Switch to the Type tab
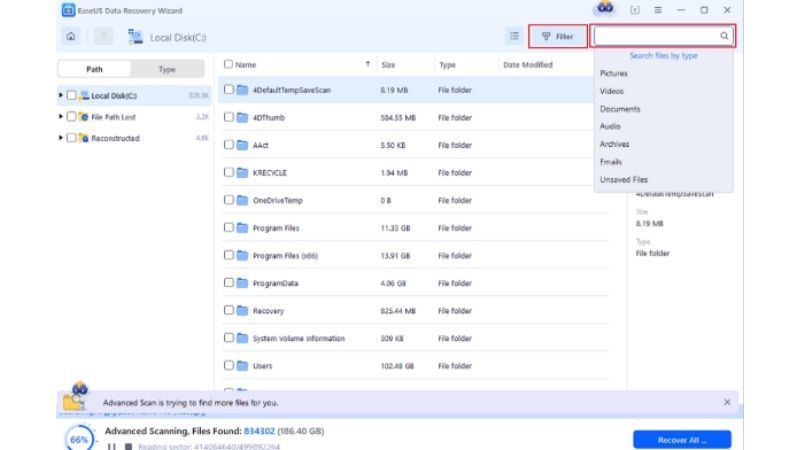 167,69
